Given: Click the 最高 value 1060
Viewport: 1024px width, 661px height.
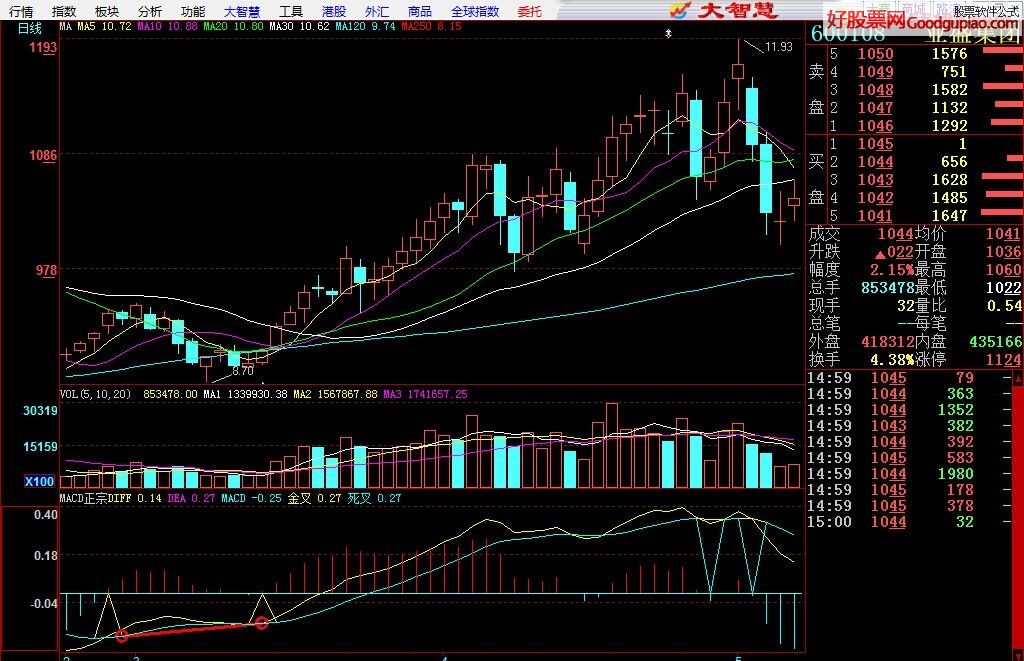Looking at the screenshot, I should coord(1003,270).
